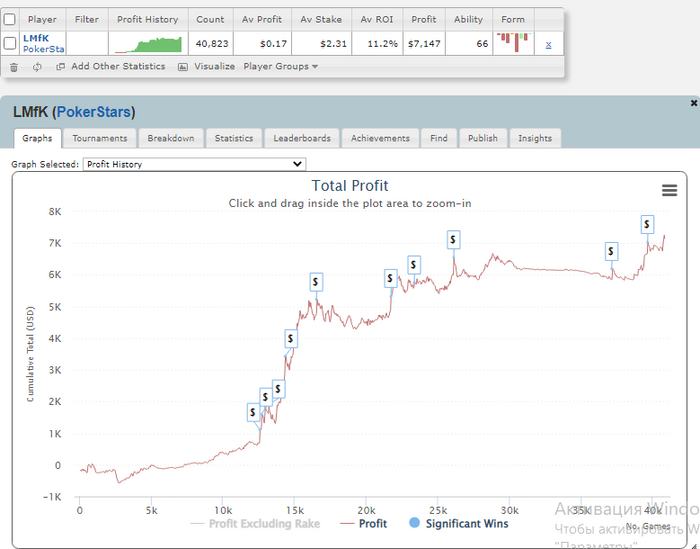Click the PokerSta network link in table row
Screen dimensions: 700x549
click(44, 49)
